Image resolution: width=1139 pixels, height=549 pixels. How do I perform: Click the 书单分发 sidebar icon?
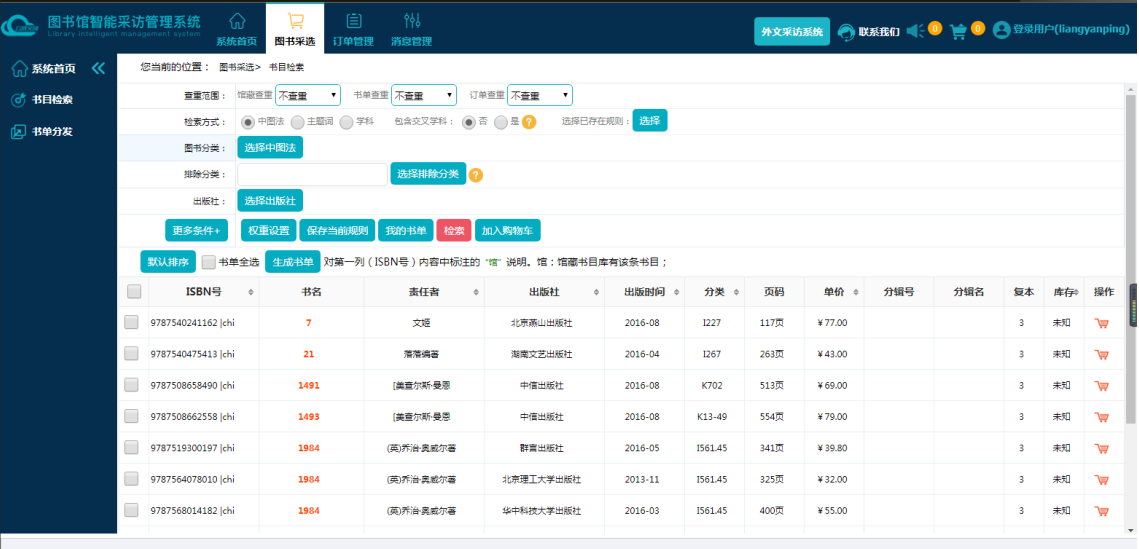point(20,132)
